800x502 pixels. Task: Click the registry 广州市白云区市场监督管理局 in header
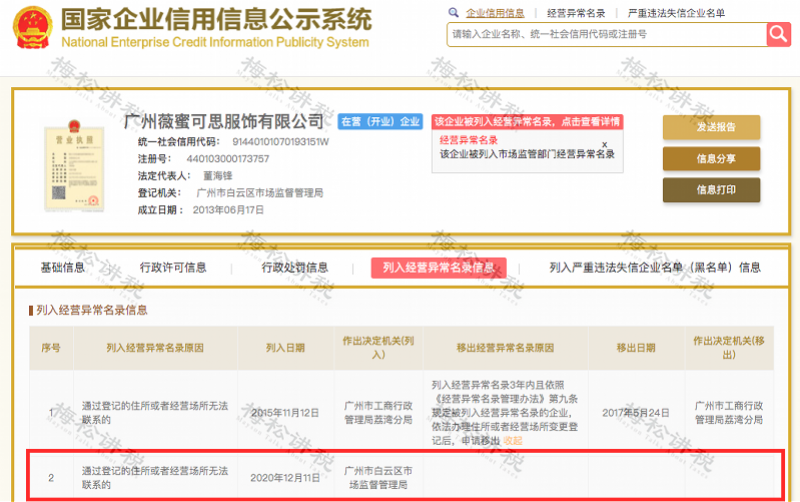point(260,193)
